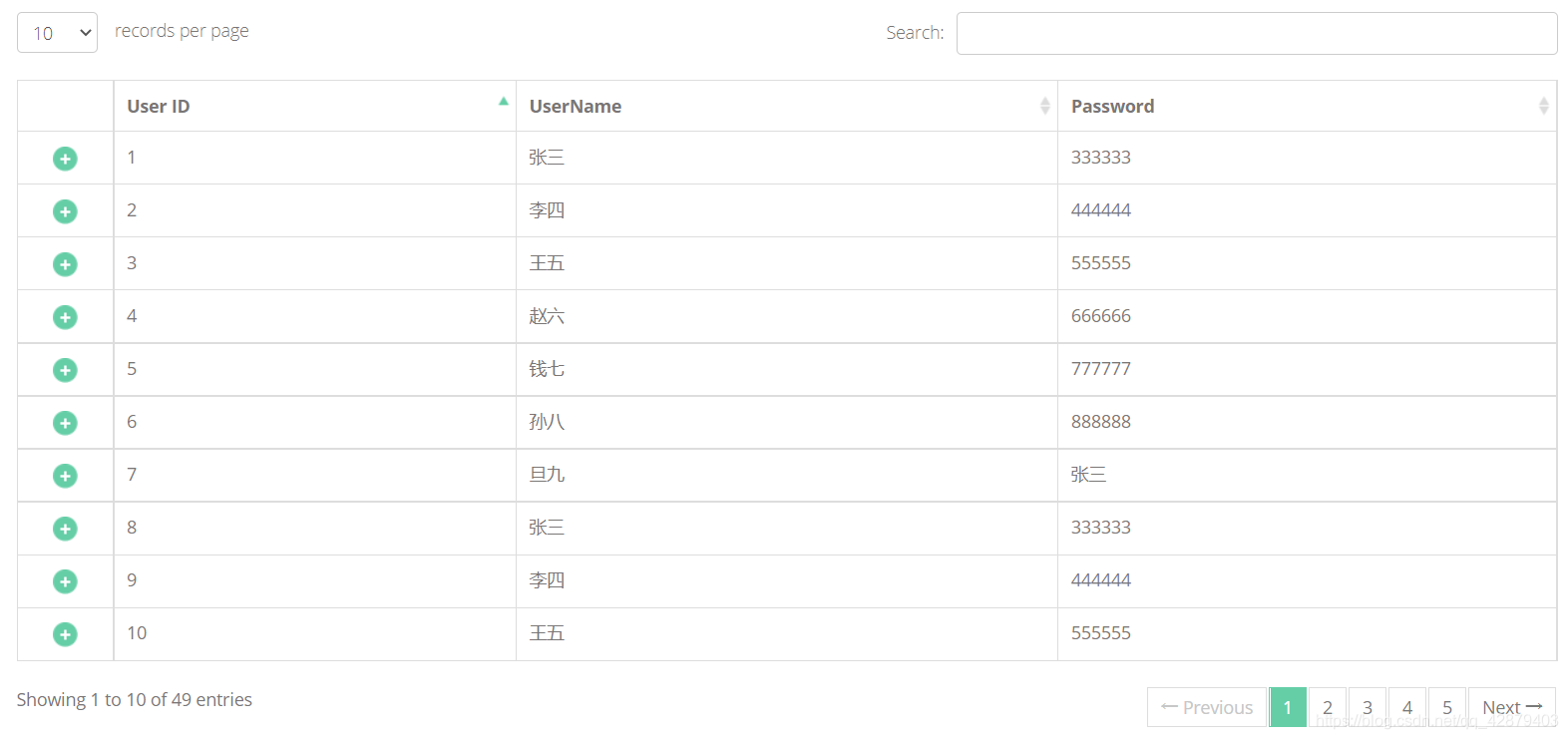Image resolution: width=1568 pixels, height=739 pixels.
Task: Click green plus icon for 孙八 row
Action: (x=65, y=423)
